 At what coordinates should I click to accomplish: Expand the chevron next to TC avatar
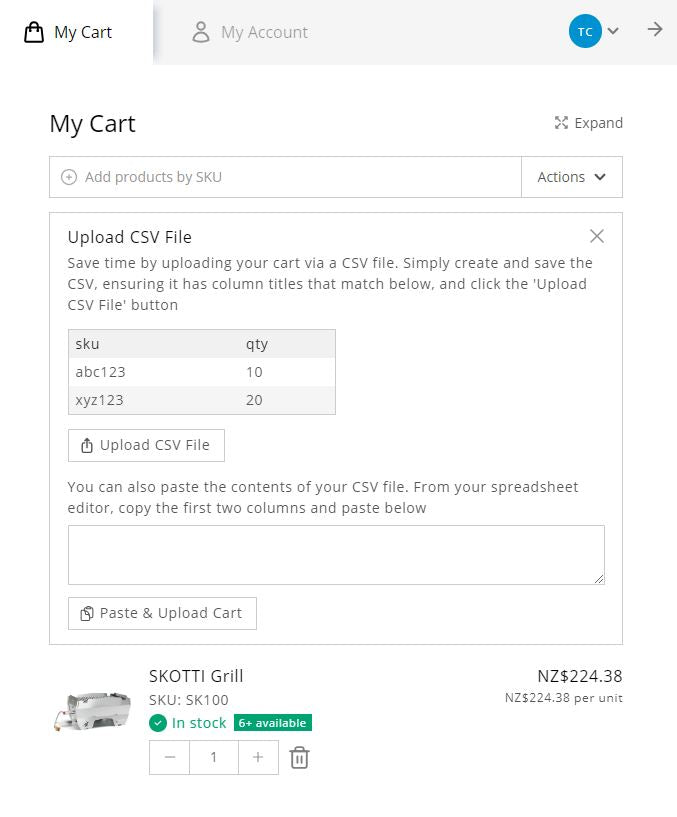tap(613, 31)
